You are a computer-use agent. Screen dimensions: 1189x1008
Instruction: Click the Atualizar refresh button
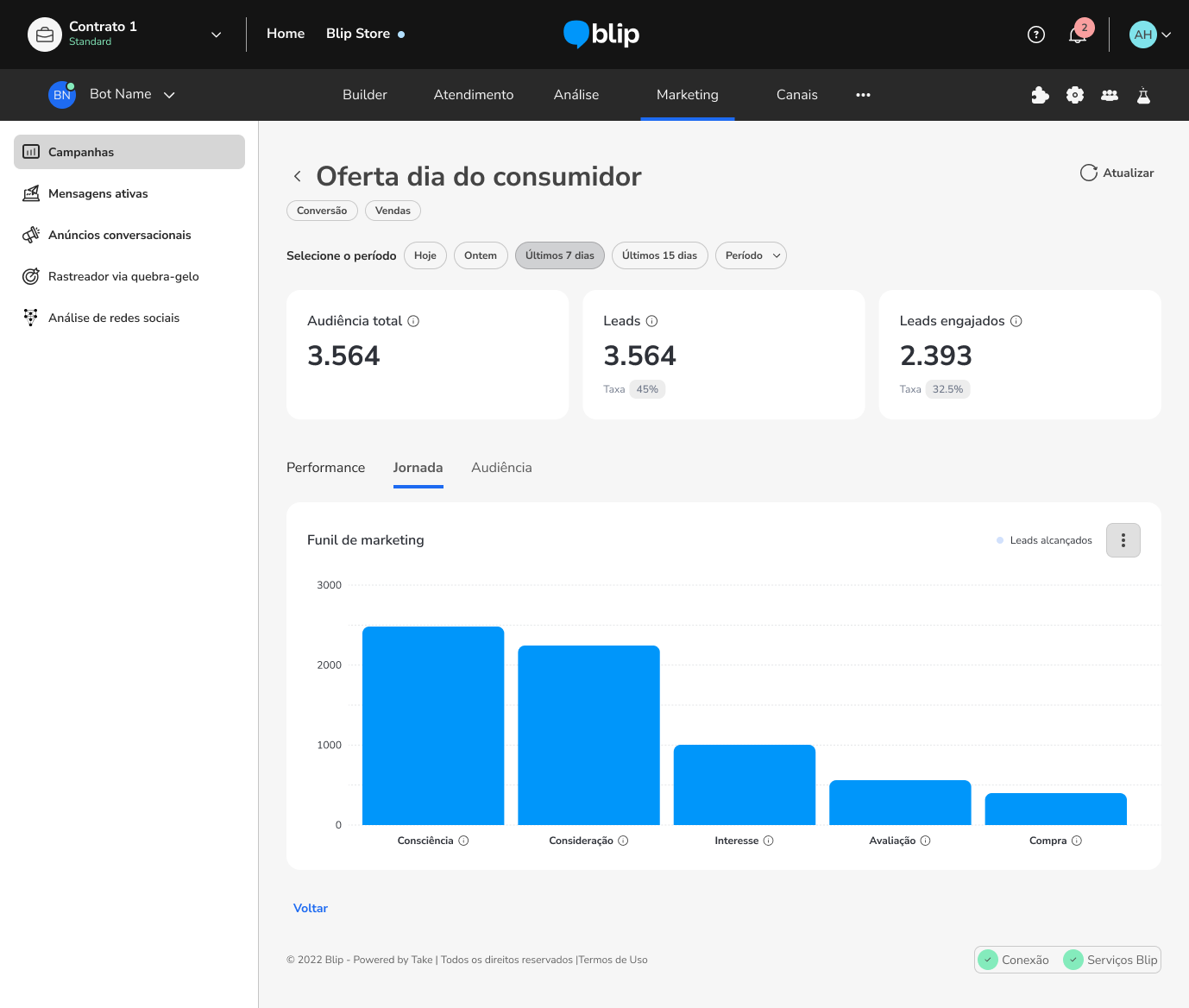coord(1117,173)
